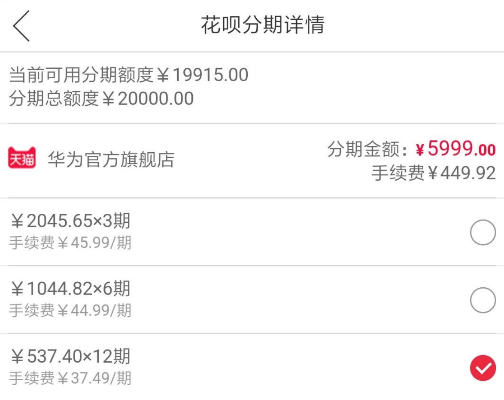
Task: Tap the 当前可用分期额度 ¥19915.00 line
Action: point(129,74)
